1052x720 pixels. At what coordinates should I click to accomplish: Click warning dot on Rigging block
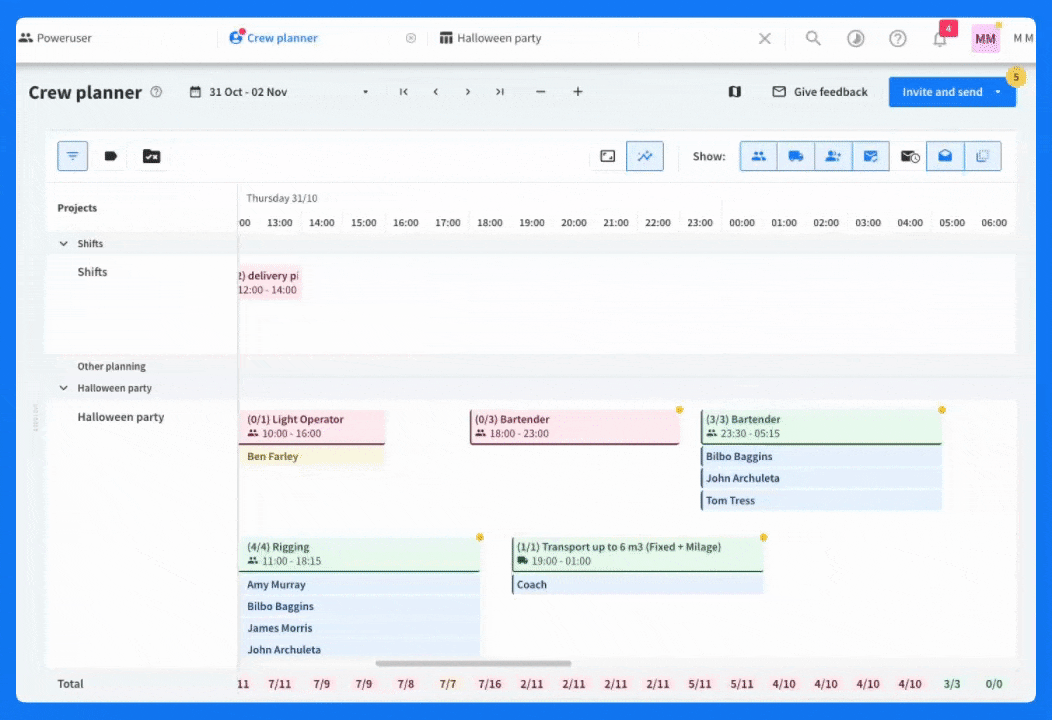pyautogui.click(x=480, y=537)
